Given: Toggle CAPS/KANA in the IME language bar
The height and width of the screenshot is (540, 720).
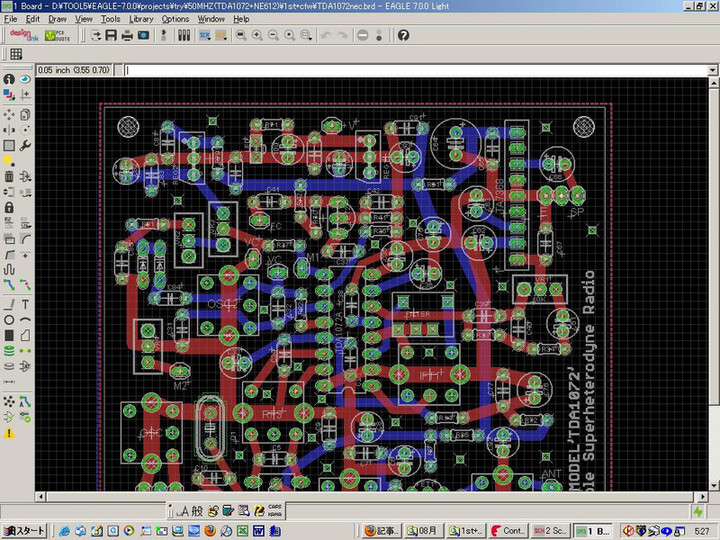Looking at the screenshot, I should tap(274, 510).
